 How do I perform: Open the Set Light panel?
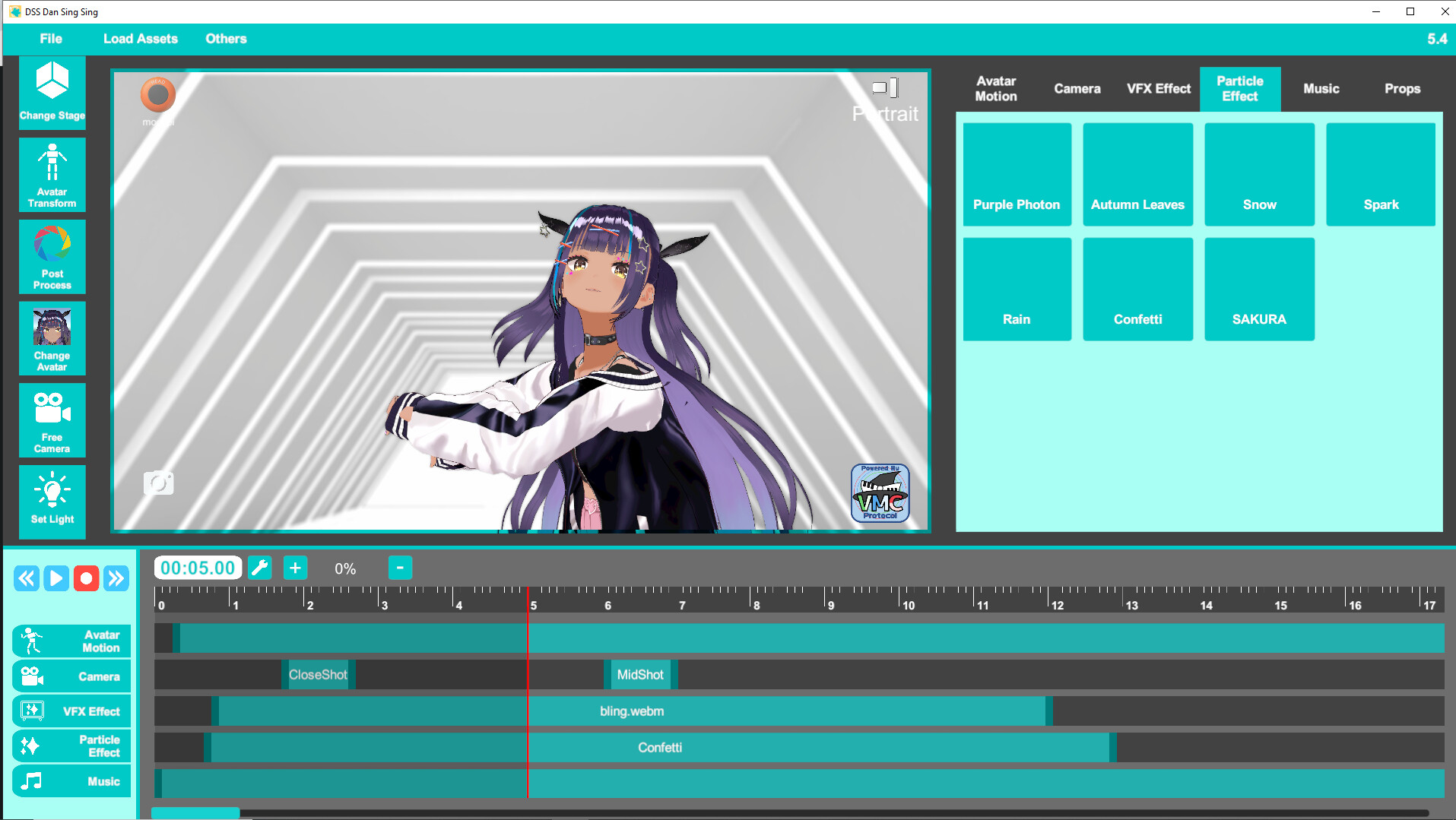52,502
